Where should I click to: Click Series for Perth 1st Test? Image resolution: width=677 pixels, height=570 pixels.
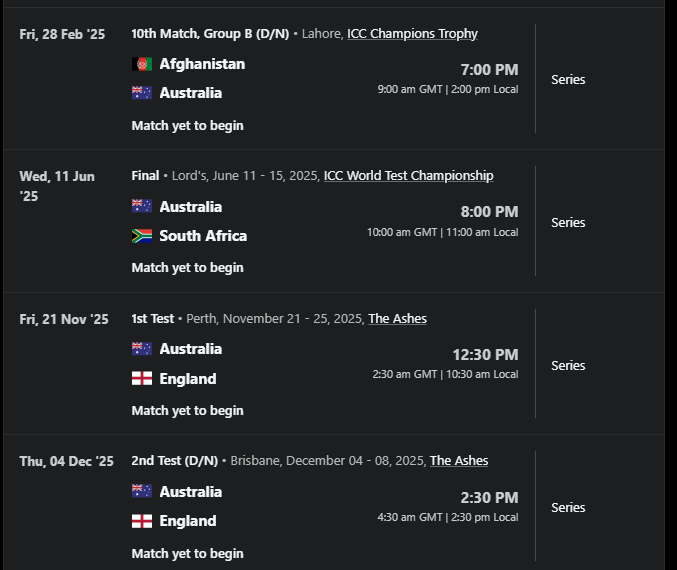tap(568, 365)
